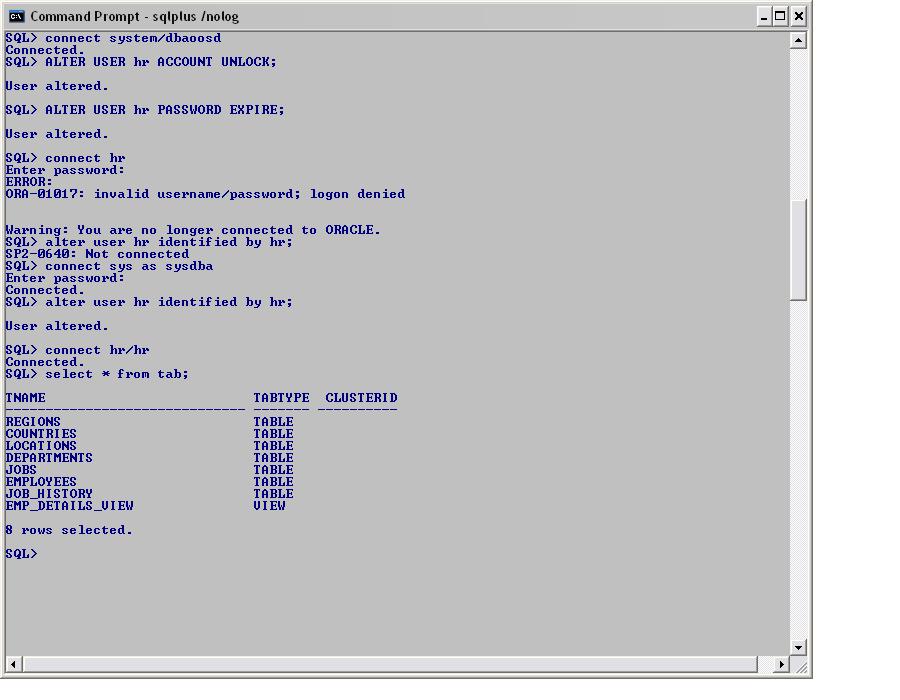This screenshot has height=700, width=900.
Task: Select the EMP_DETAILS_VIEW row name
Action: tap(69, 506)
